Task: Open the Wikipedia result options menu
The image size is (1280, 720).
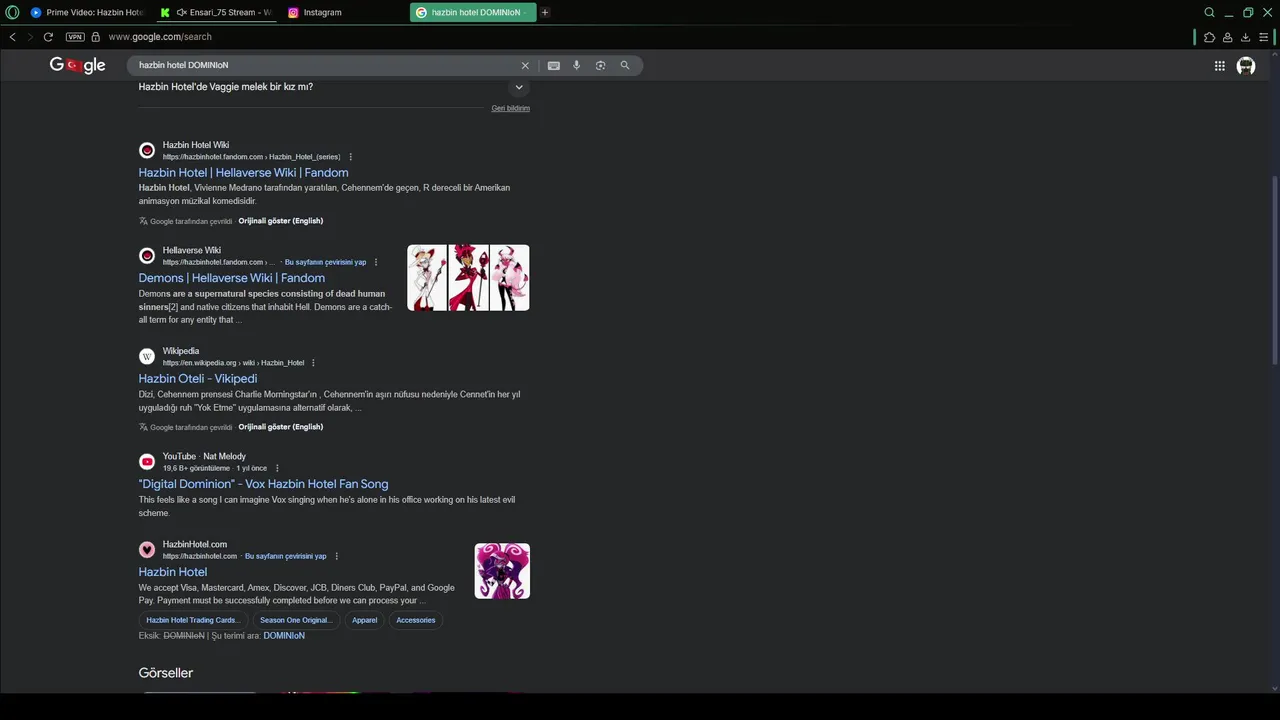Action: (313, 363)
